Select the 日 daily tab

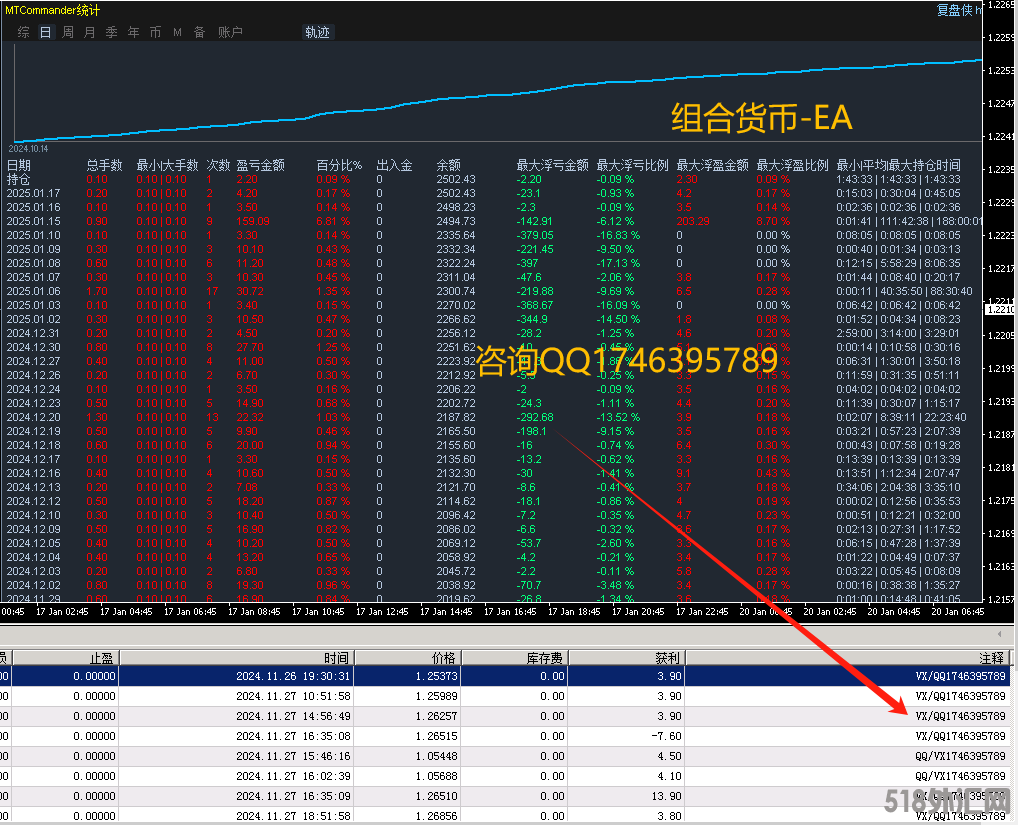[45, 32]
